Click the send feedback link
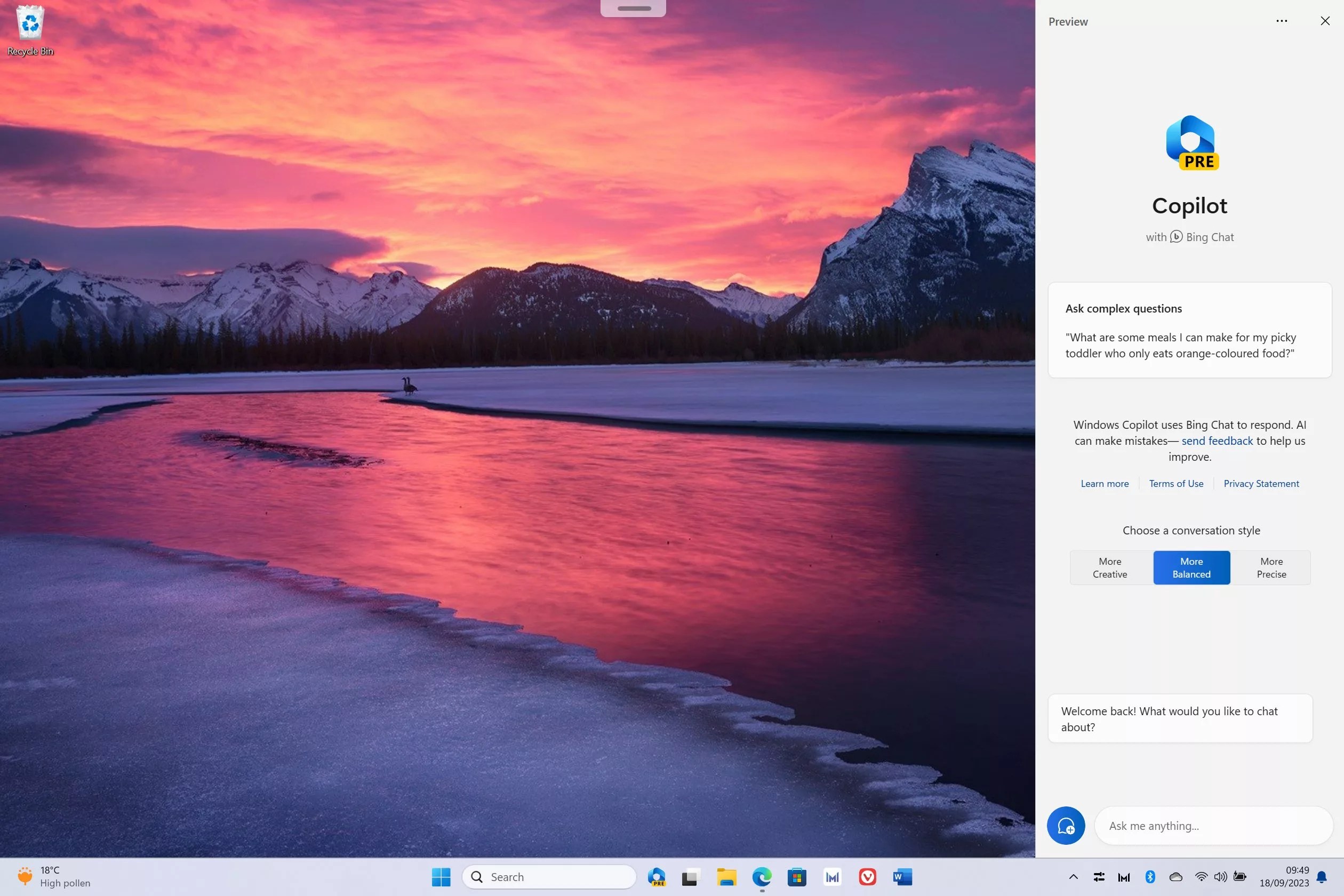1344x896 pixels. click(x=1217, y=441)
